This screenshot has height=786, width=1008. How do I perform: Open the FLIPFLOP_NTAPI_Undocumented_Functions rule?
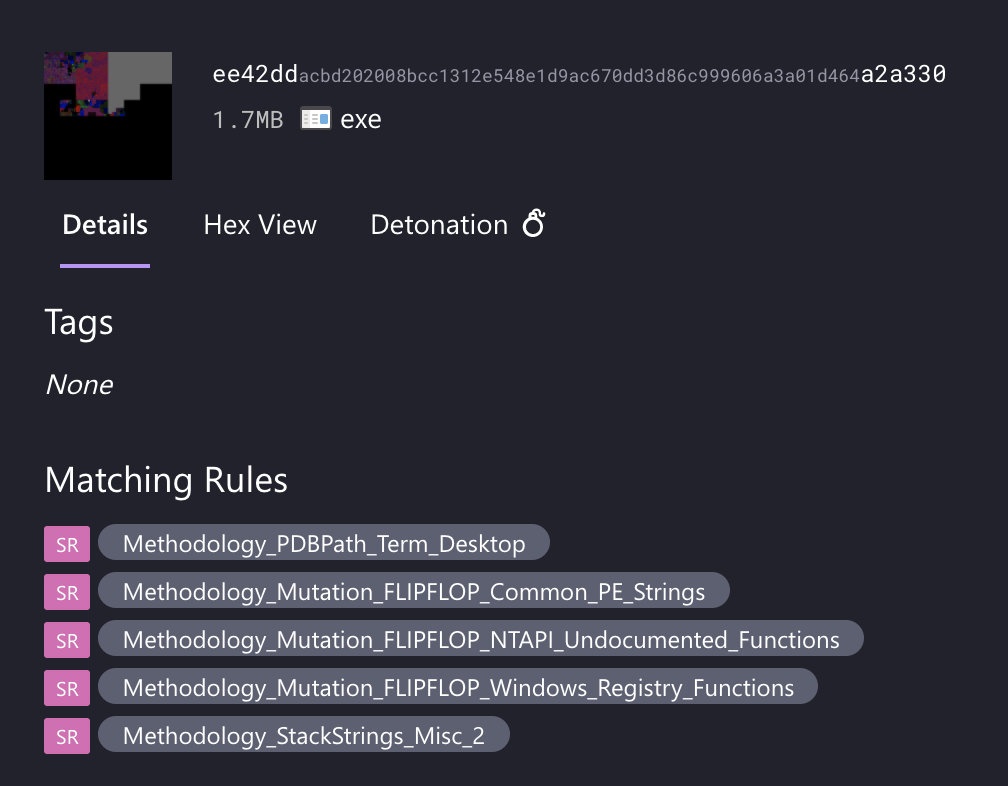click(x=481, y=640)
